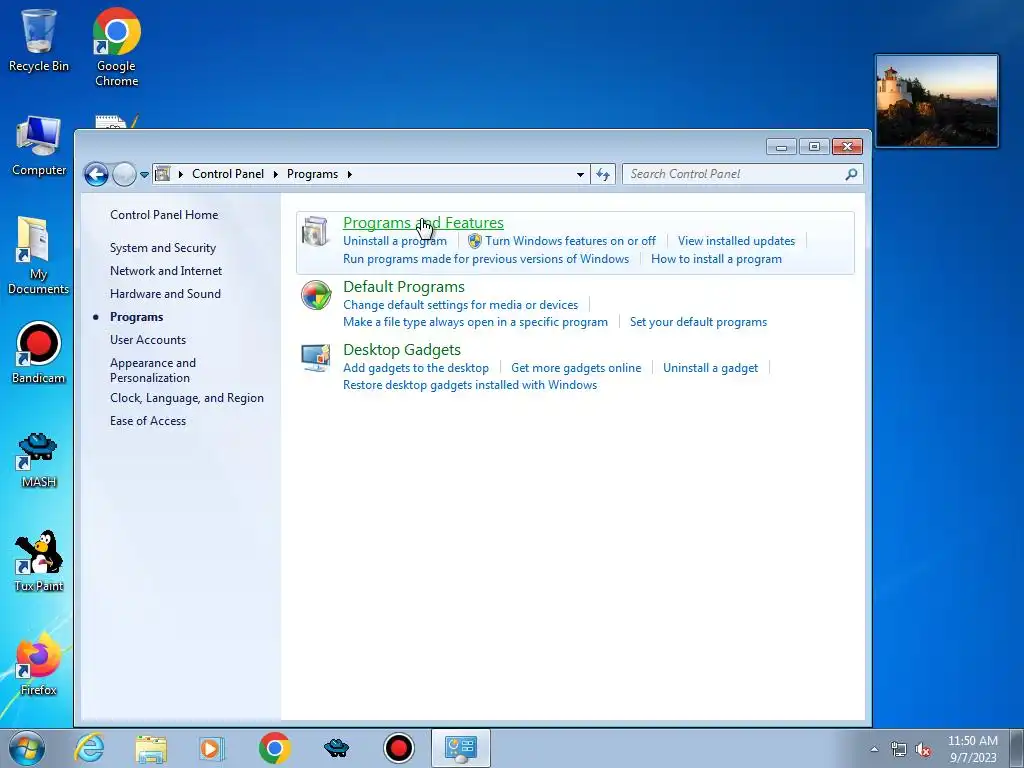The width and height of the screenshot is (1024, 768).
Task: Click Run programs made for previous versions
Action: pyautogui.click(x=486, y=259)
